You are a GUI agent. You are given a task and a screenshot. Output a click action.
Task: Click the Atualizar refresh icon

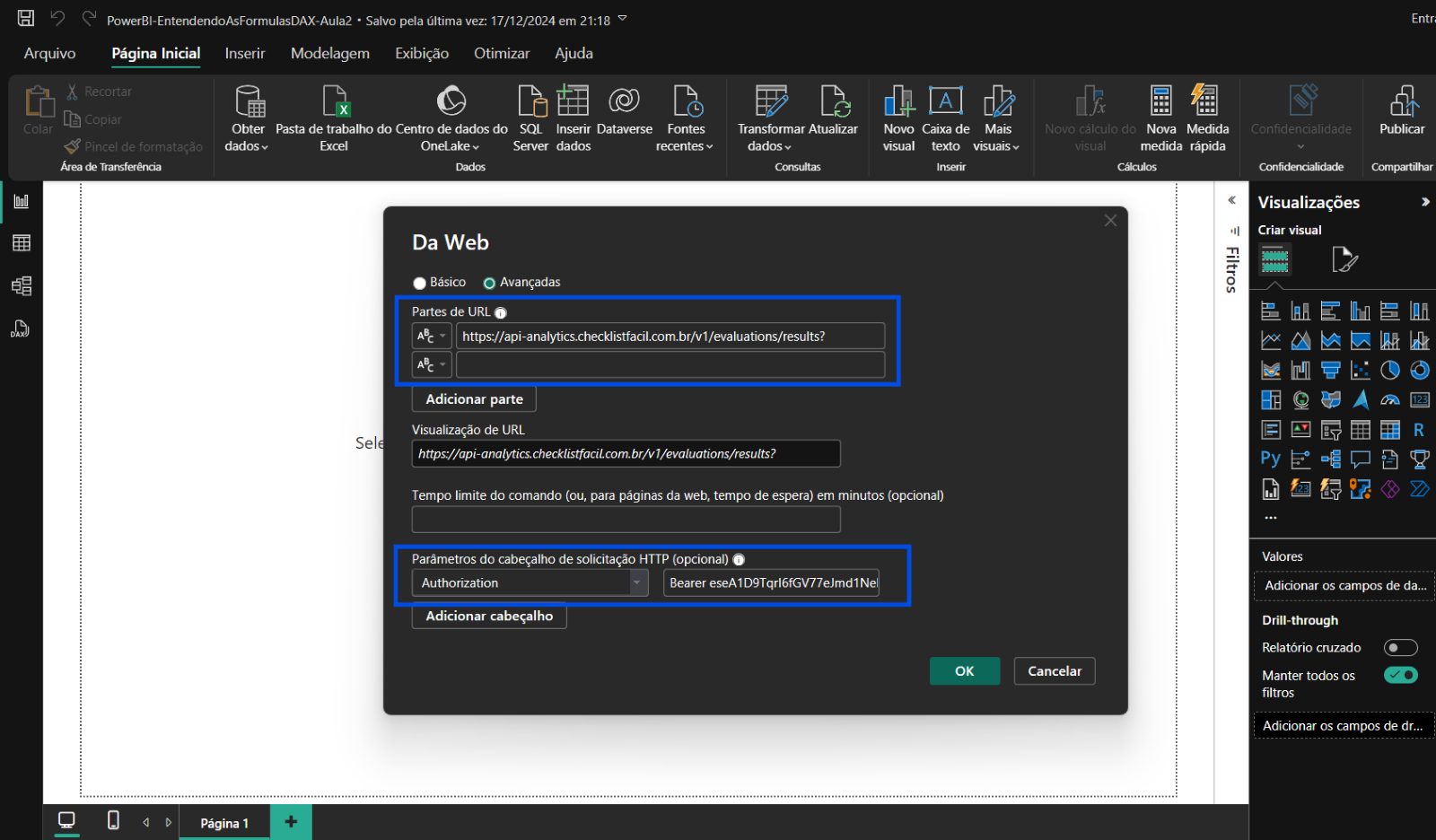coord(835,101)
